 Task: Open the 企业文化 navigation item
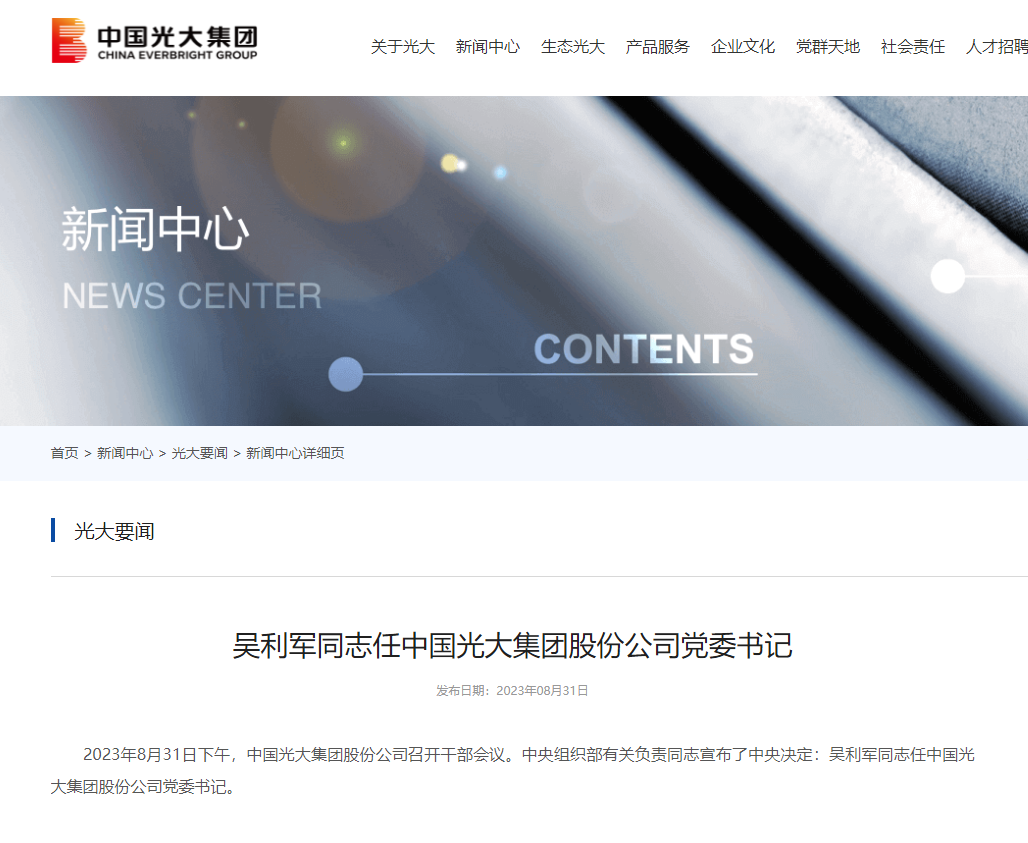point(743,46)
